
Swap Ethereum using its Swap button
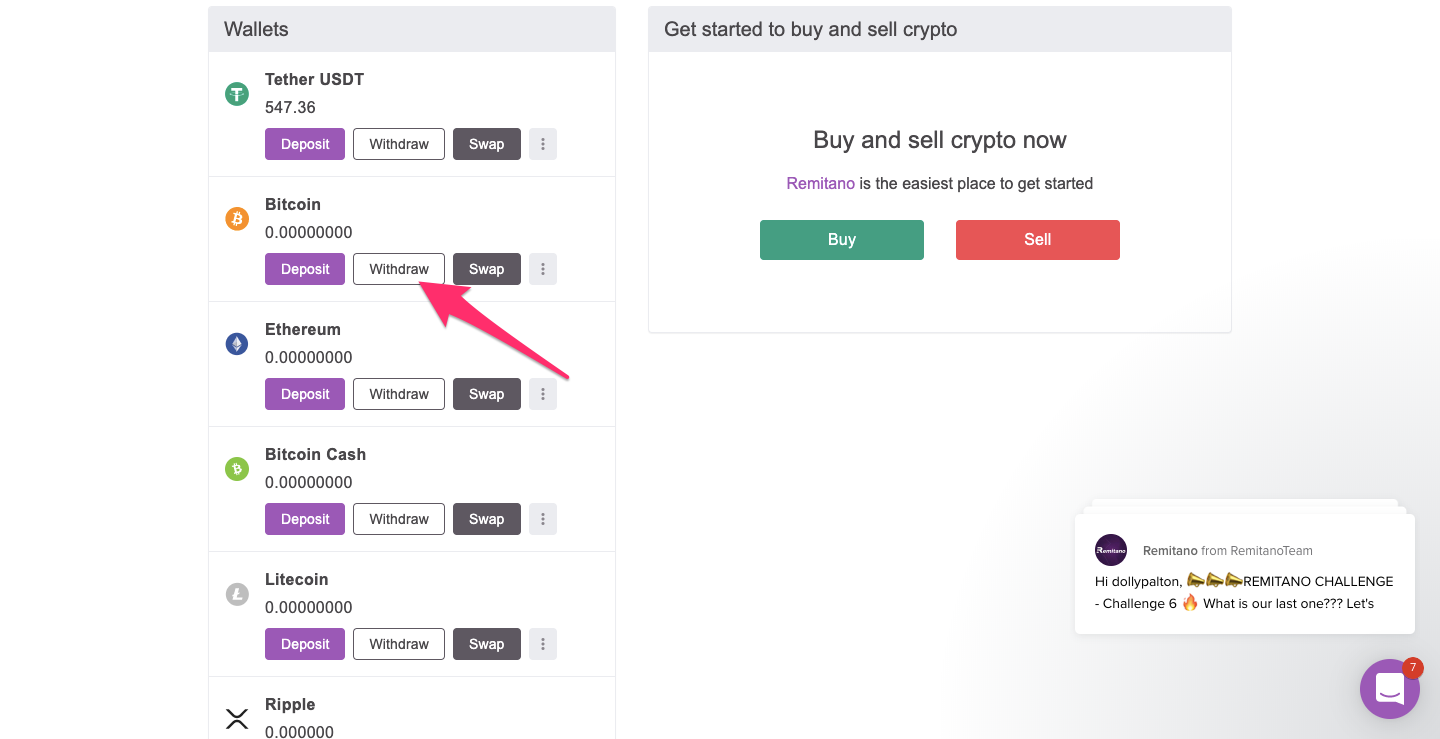click(487, 394)
